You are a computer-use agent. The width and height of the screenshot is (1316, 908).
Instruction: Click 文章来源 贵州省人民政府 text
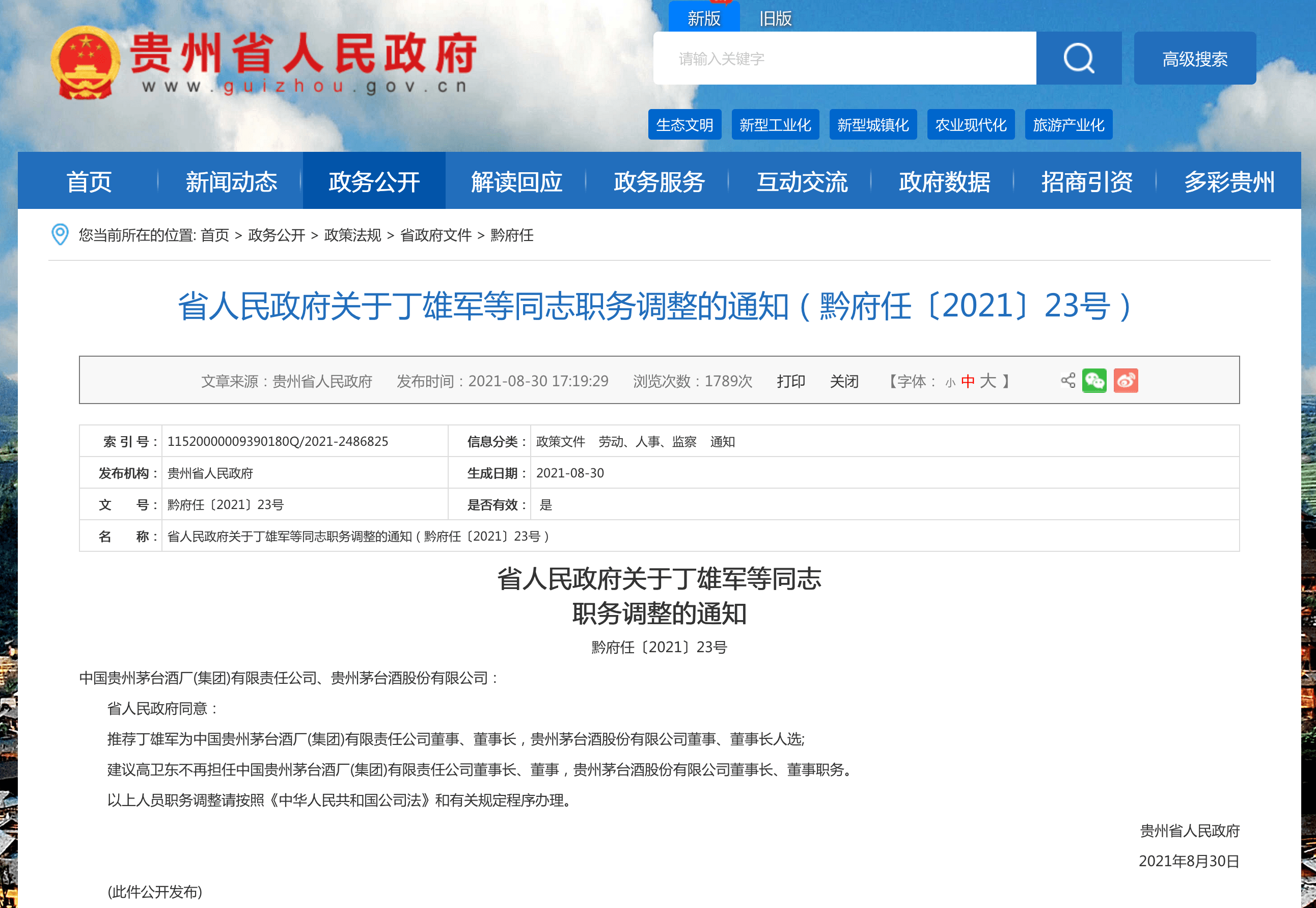pos(287,381)
